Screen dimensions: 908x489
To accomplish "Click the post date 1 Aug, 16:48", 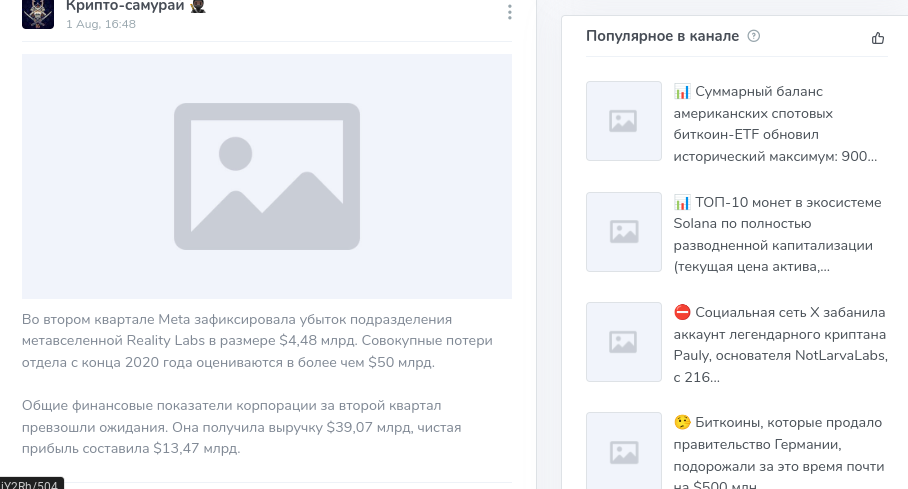I will pyautogui.click(x=101, y=24).
